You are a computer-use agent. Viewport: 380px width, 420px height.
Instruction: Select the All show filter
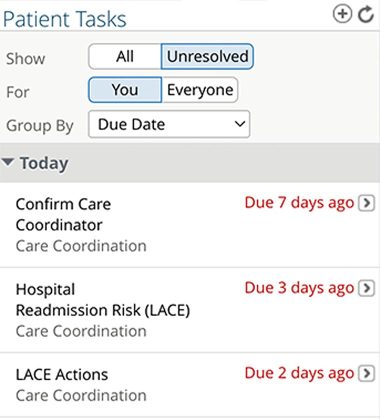pos(125,56)
